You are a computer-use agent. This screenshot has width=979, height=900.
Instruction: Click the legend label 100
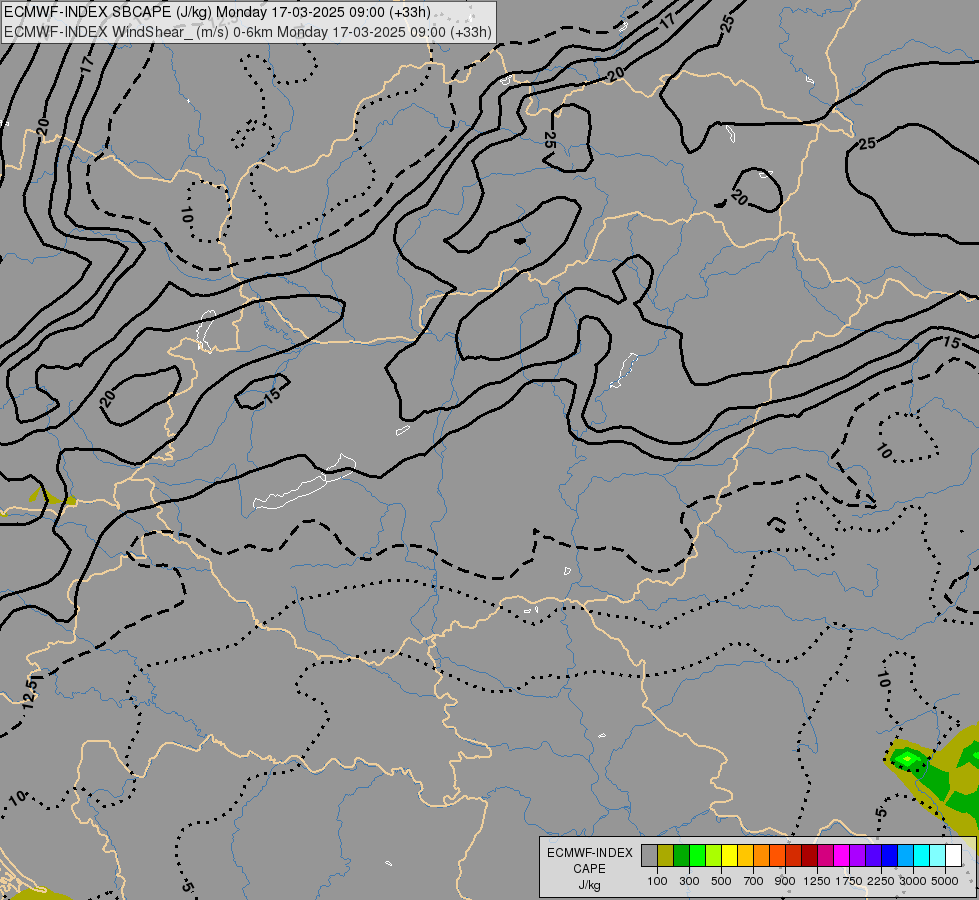pos(657,881)
